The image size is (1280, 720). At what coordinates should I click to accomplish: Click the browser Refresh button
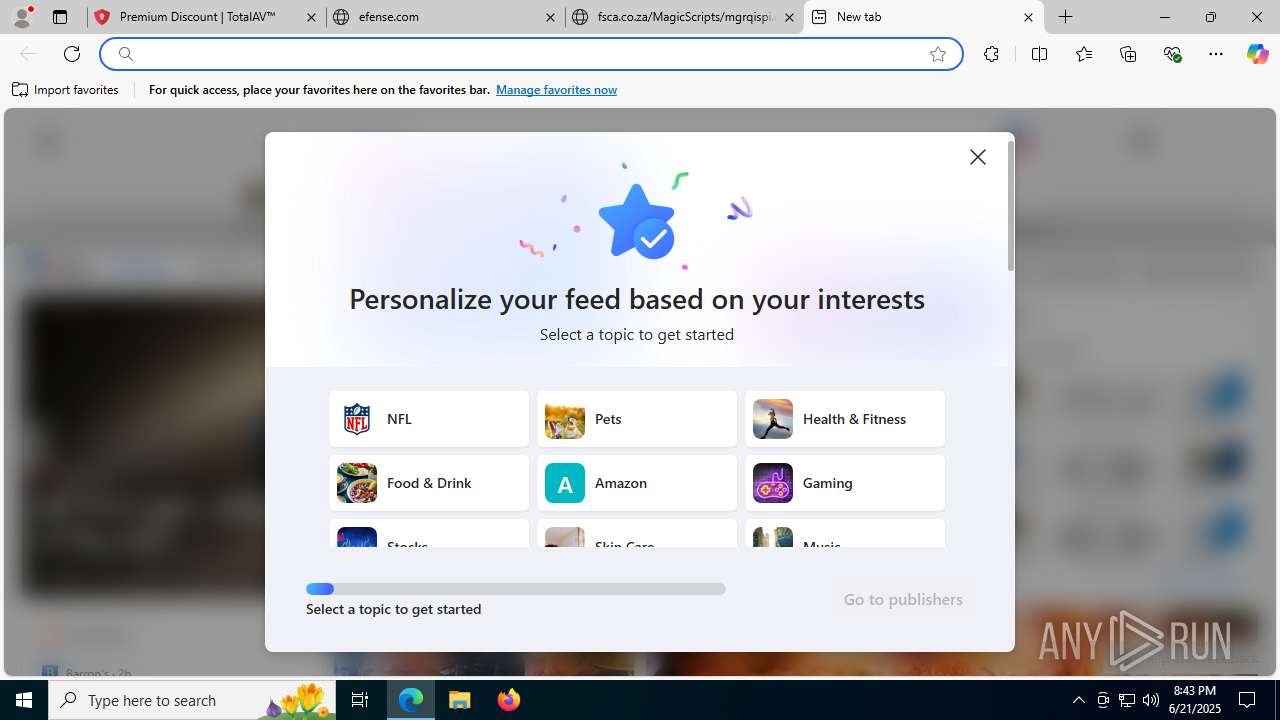coord(72,54)
